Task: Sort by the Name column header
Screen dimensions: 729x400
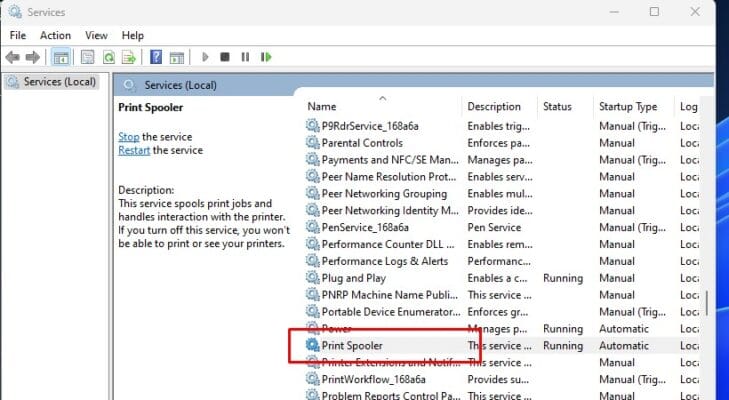Action: click(382, 107)
